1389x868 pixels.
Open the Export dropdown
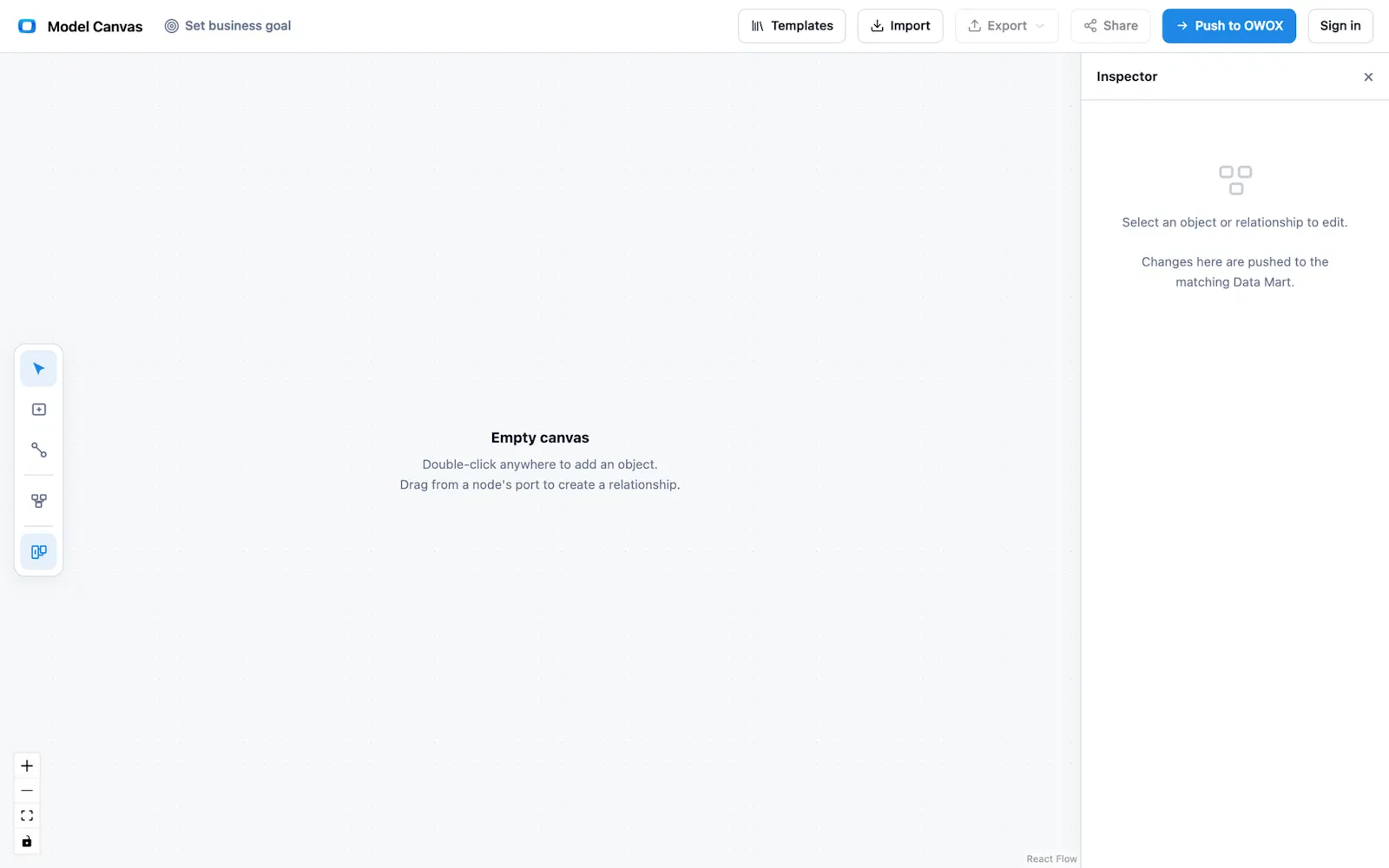[1007, 26]
